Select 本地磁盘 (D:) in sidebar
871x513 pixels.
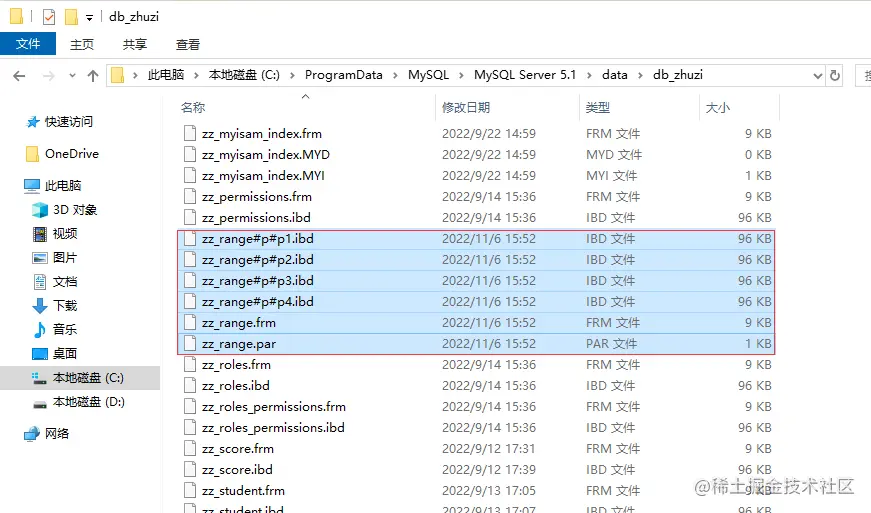click(88, 402)
